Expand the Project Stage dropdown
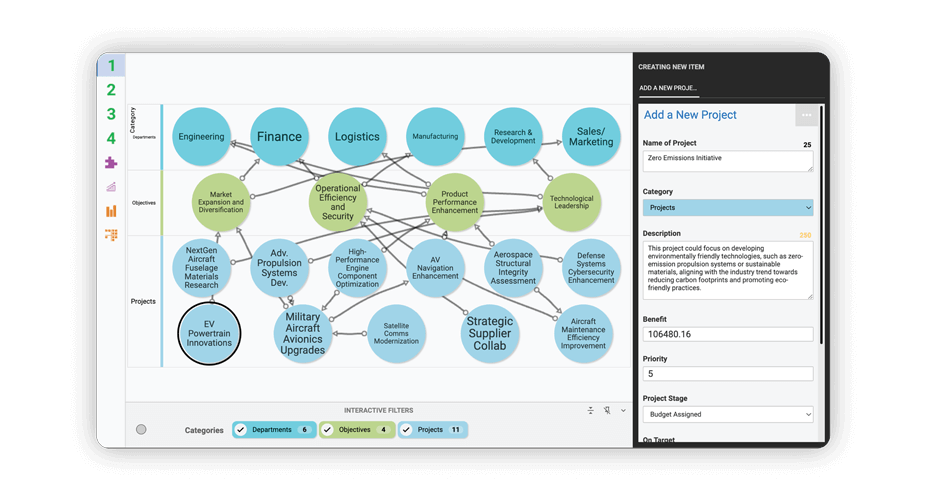926x500 pixels. pos(727,414)
